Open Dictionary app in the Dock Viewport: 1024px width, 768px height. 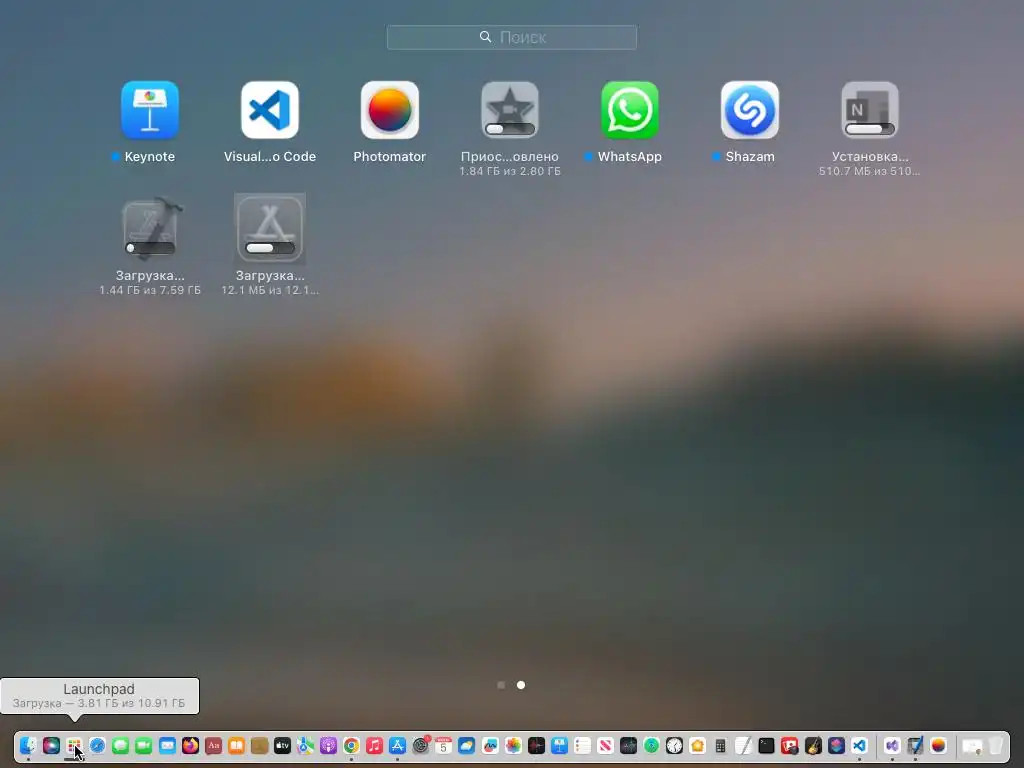pos(214,745)
